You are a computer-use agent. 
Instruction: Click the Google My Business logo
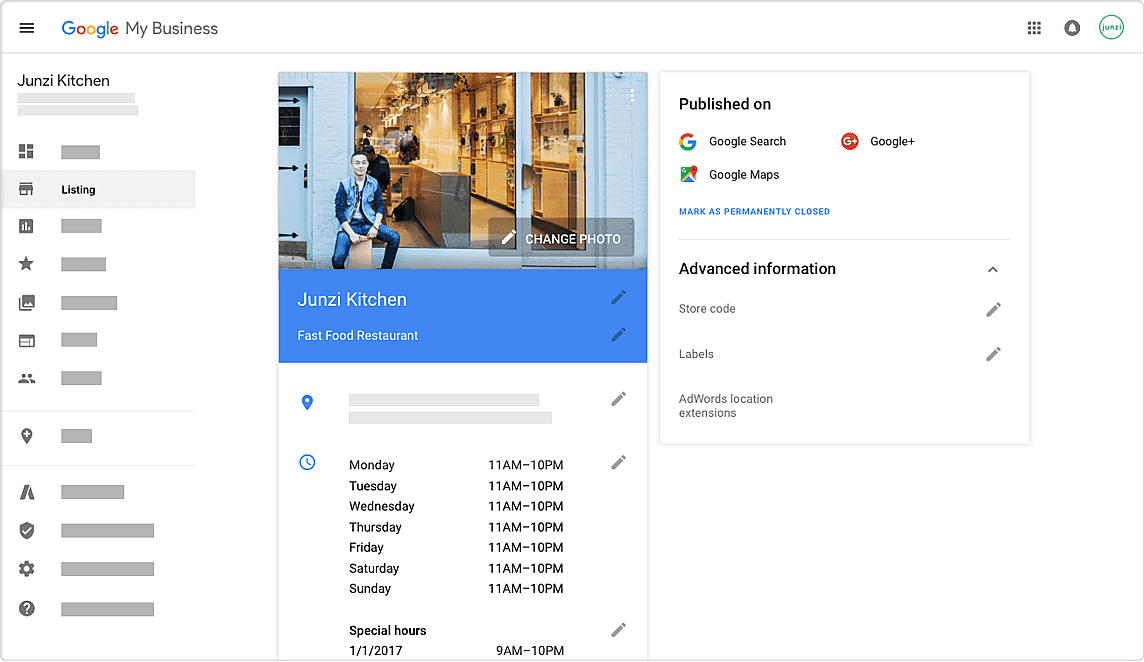point(139,28)
